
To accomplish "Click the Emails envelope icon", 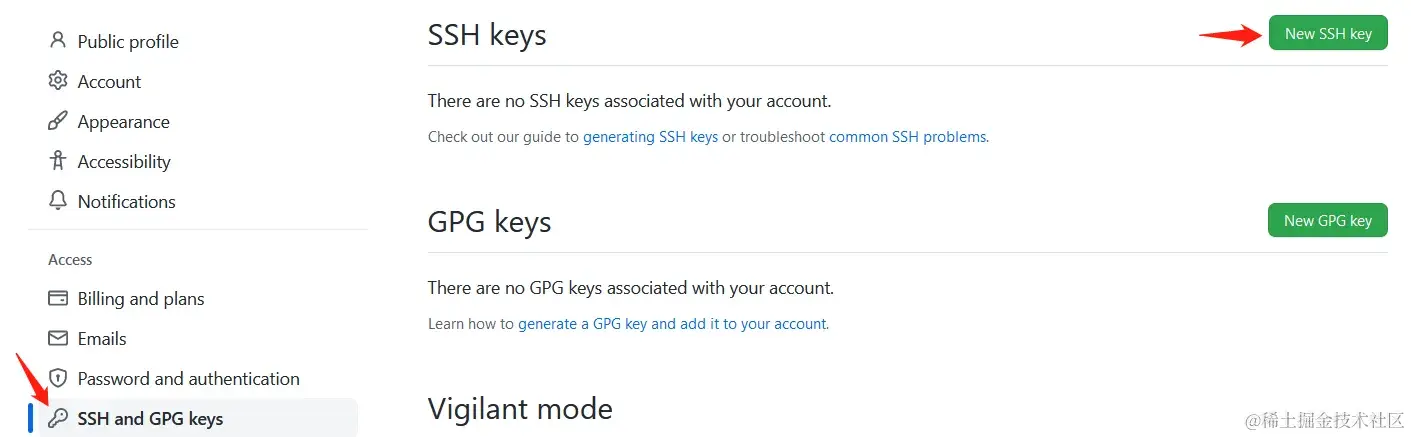I will [58, 338].
